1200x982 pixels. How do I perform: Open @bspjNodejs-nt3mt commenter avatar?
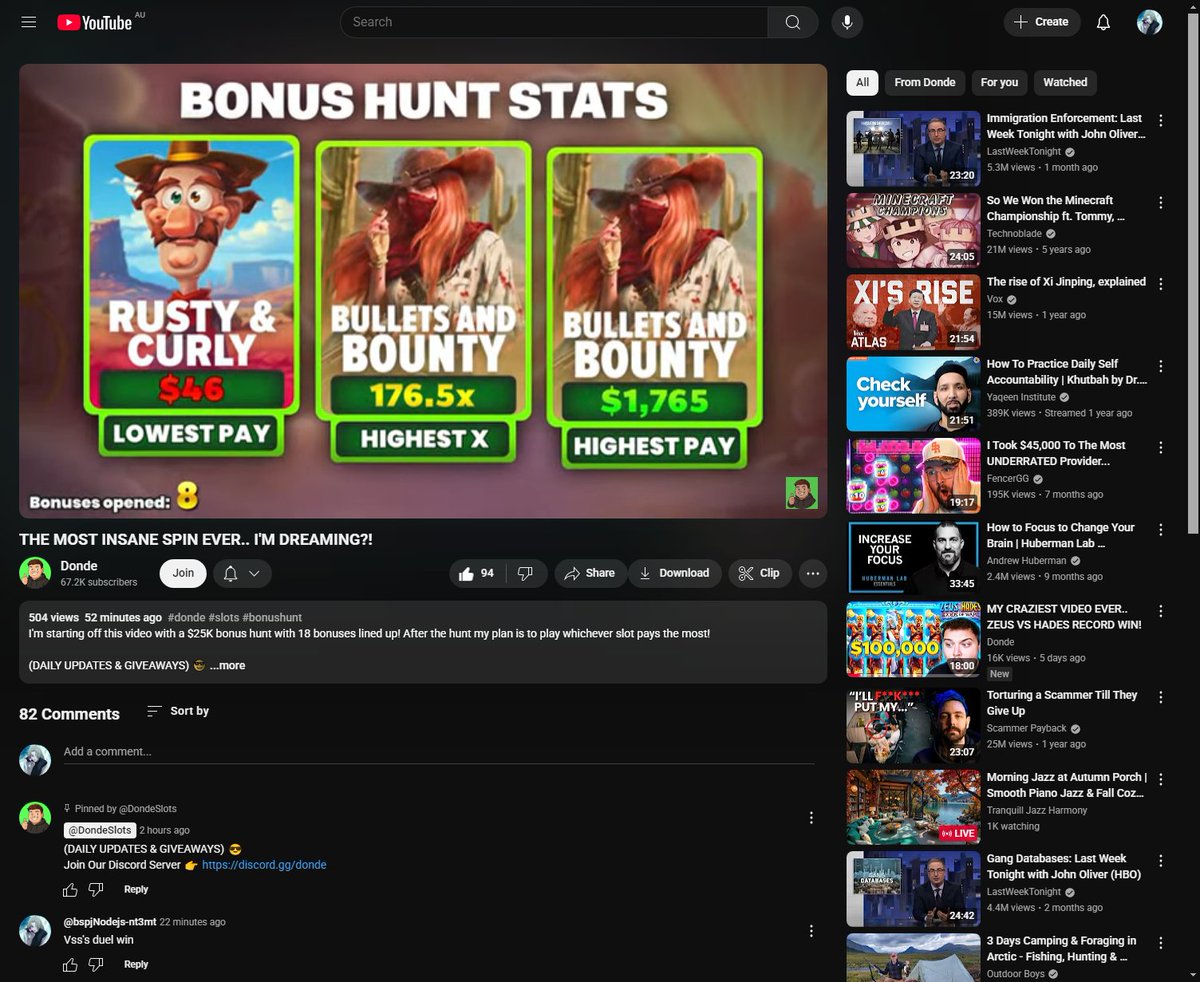[x=35, y=930]
